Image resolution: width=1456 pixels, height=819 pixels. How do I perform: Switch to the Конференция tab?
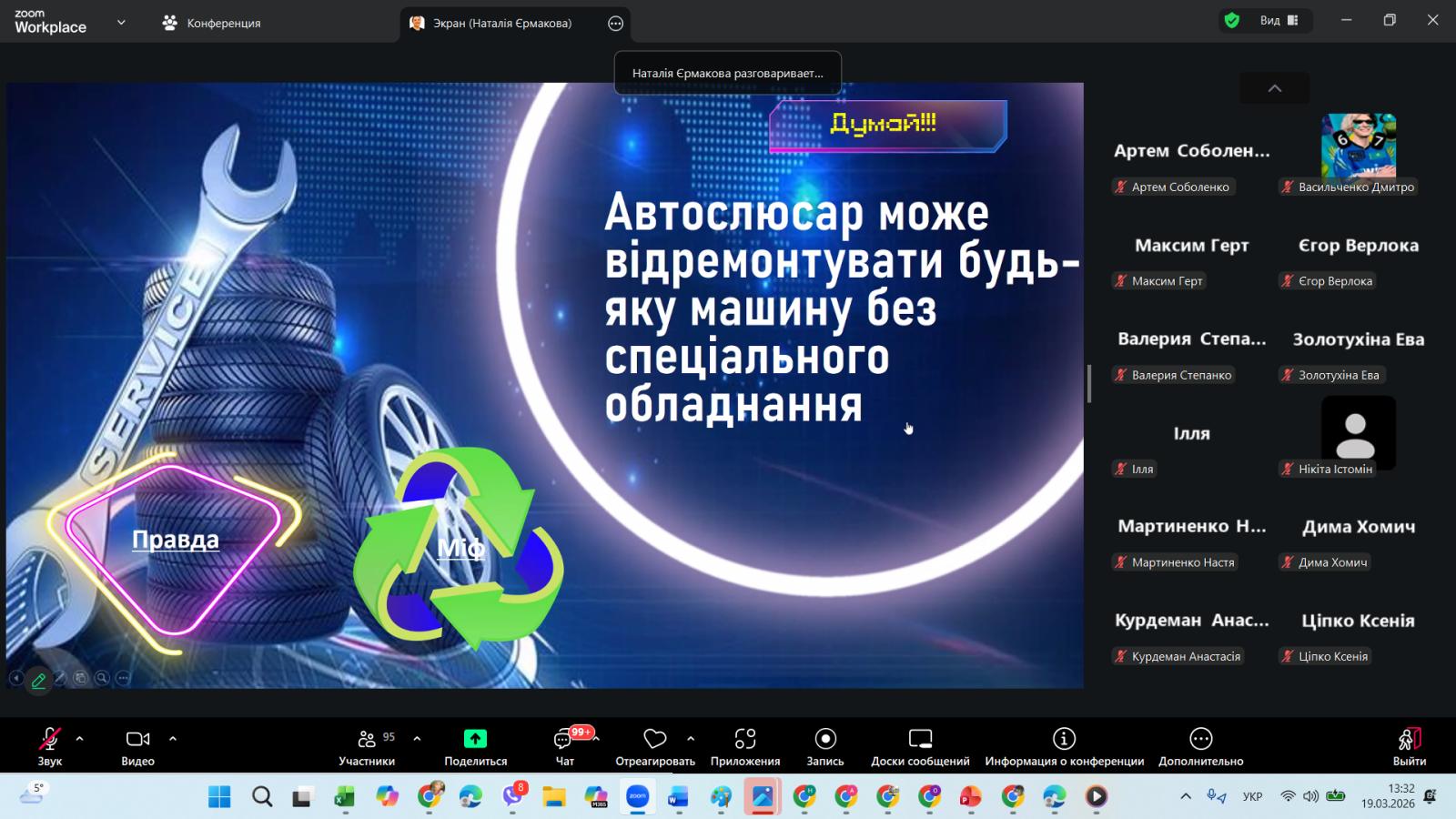click(x=211, y=23)
